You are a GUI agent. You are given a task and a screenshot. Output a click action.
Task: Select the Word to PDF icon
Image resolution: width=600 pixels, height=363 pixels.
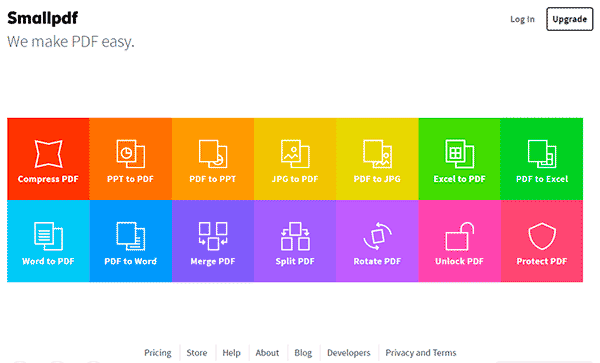pos(48,236)
